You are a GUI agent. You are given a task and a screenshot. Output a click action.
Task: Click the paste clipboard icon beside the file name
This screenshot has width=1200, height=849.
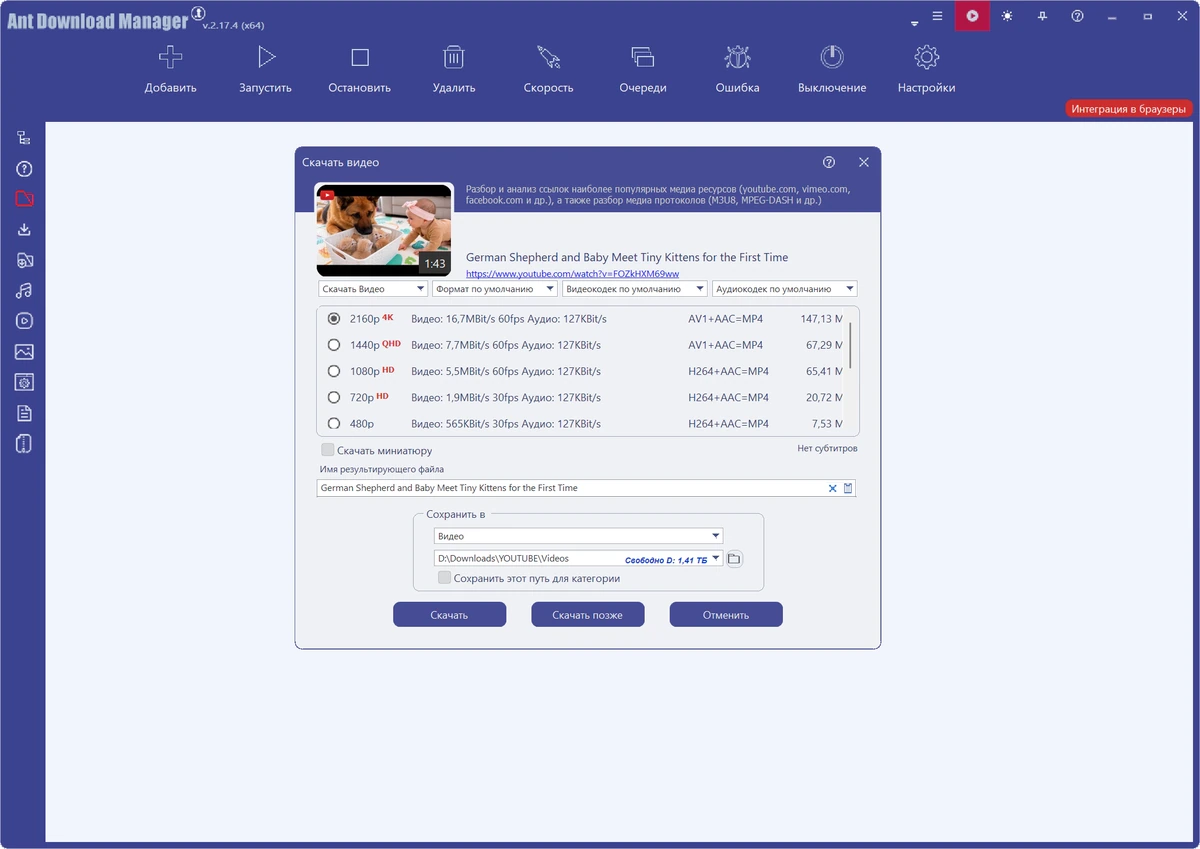click(848, 488)
